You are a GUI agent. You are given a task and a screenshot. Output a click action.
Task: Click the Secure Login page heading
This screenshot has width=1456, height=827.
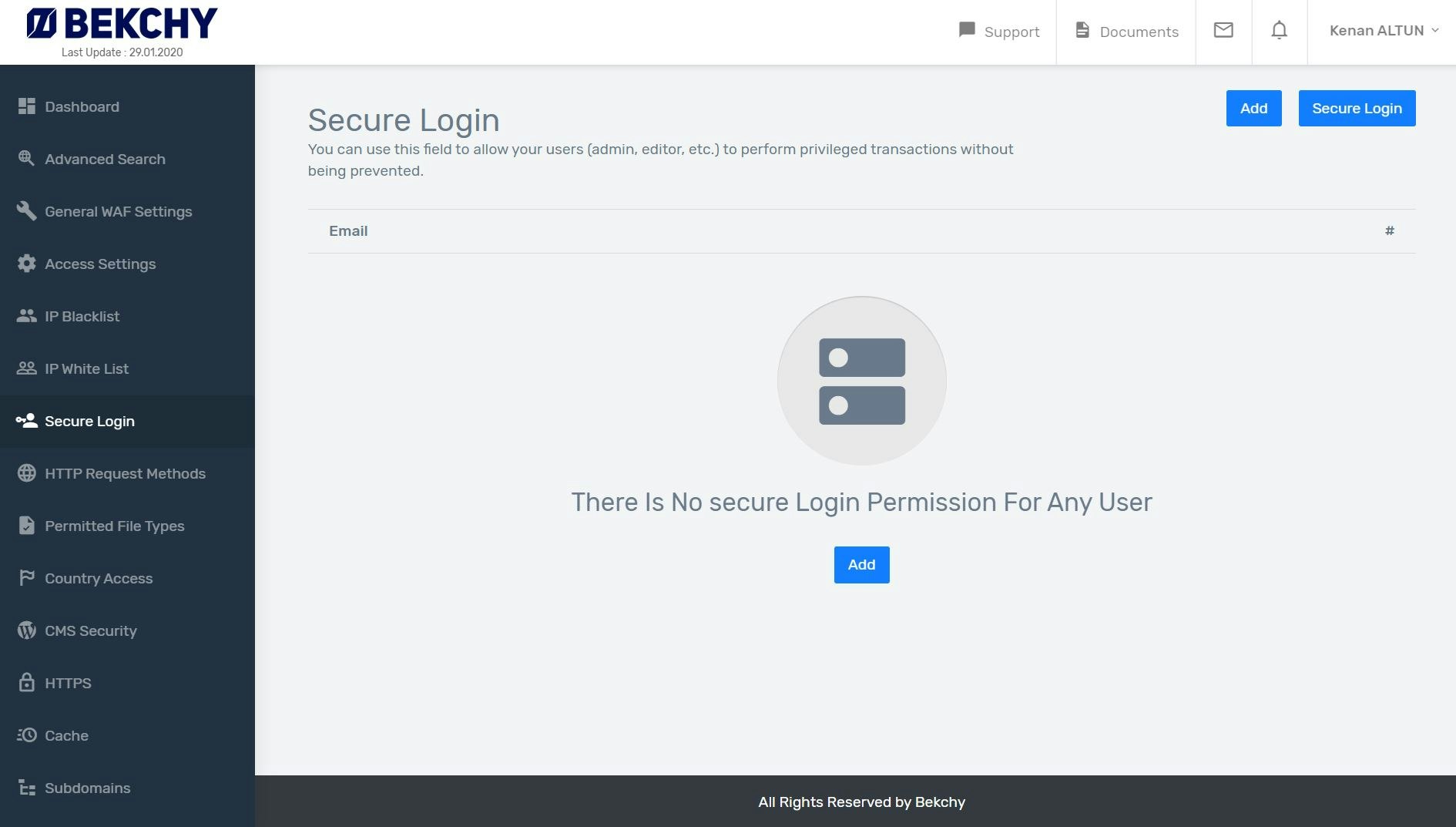[x=404, y=120]
